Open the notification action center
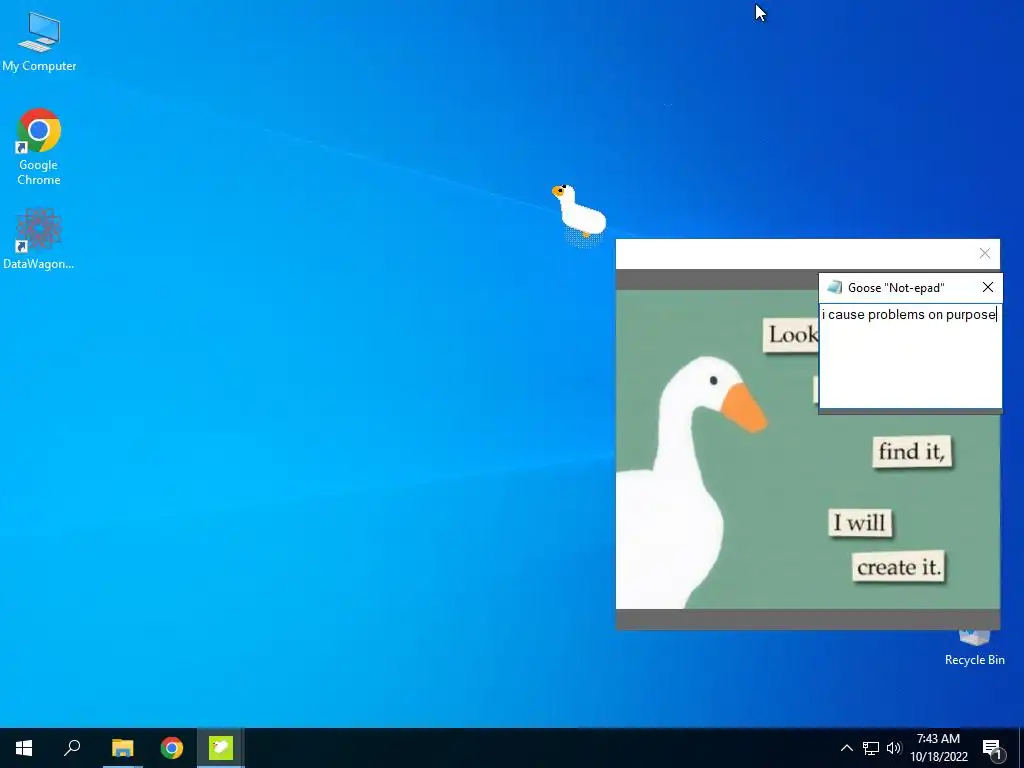Screen dimensions: 1024x768 point(993,748)
